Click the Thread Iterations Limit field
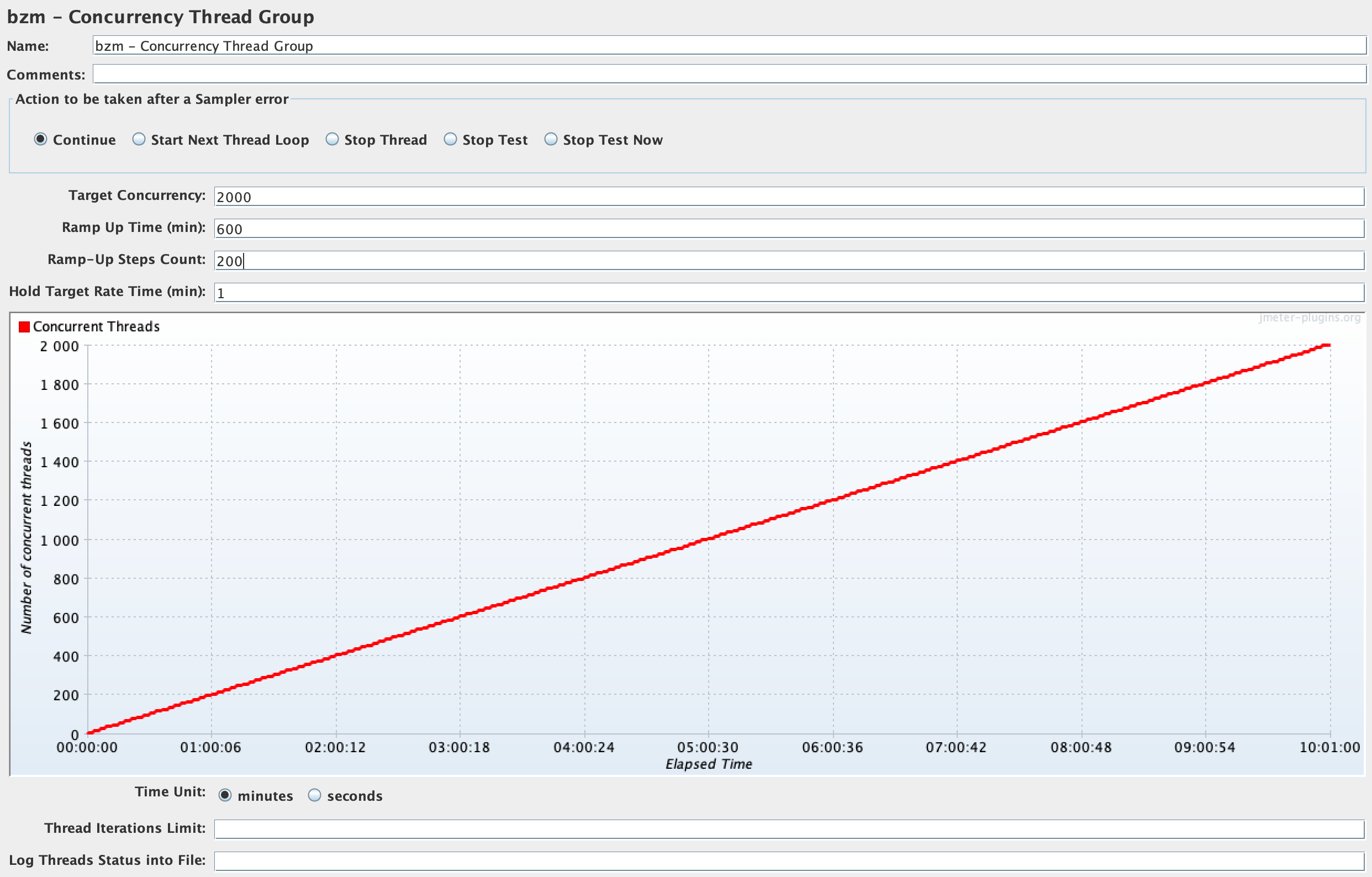Viewport: 1372px width, 877px height. click(x=789, y=829)
